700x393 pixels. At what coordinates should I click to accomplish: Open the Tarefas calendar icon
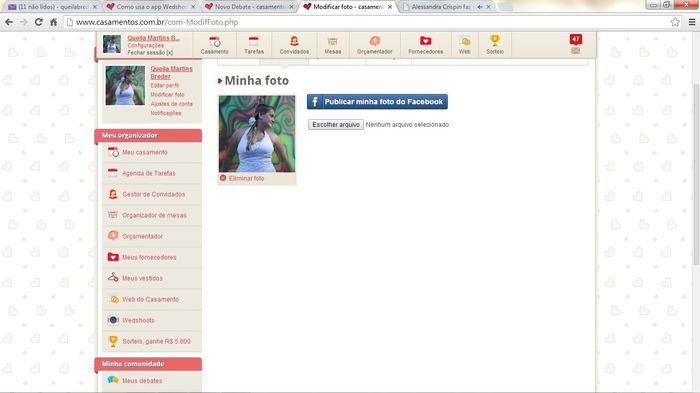click(254, 42)
